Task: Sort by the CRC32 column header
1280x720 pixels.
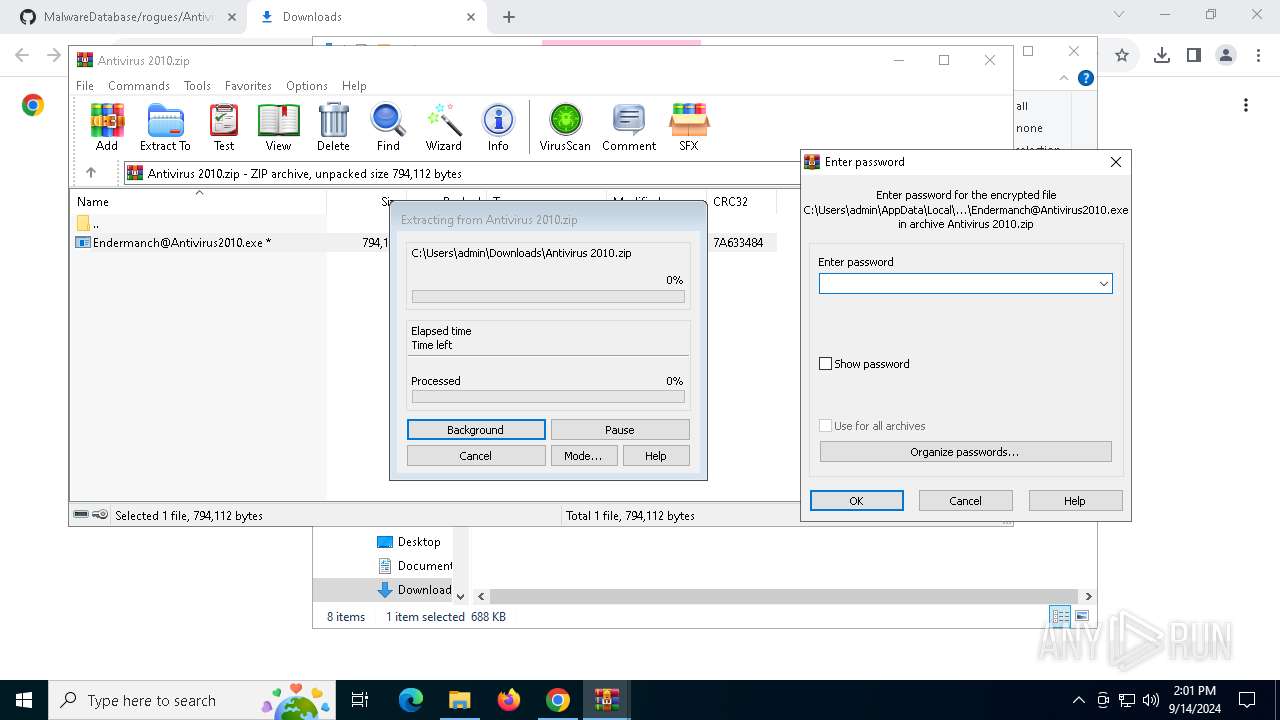Action: point(740,201)
